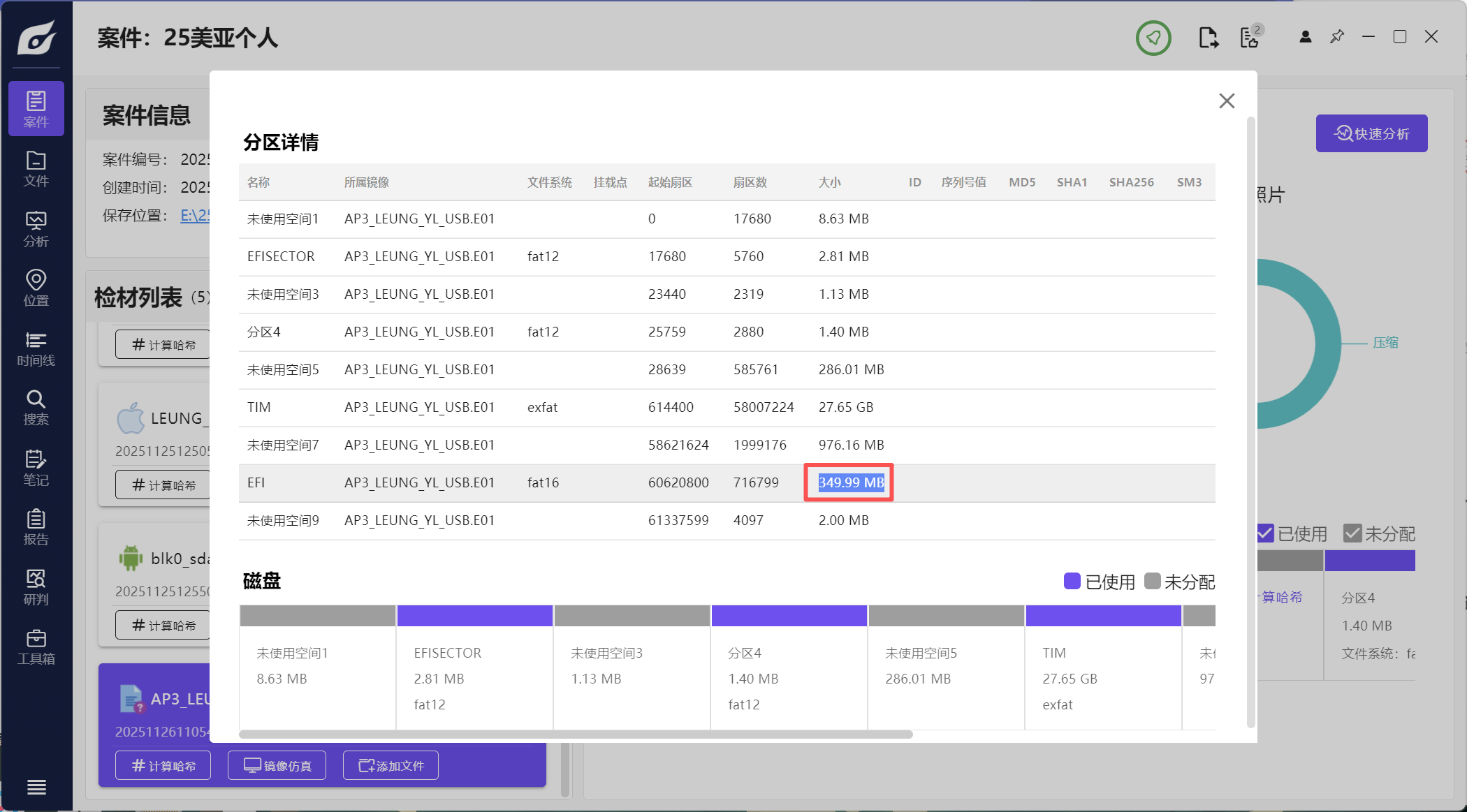Open the 笔记 notes view

point(36,468)
